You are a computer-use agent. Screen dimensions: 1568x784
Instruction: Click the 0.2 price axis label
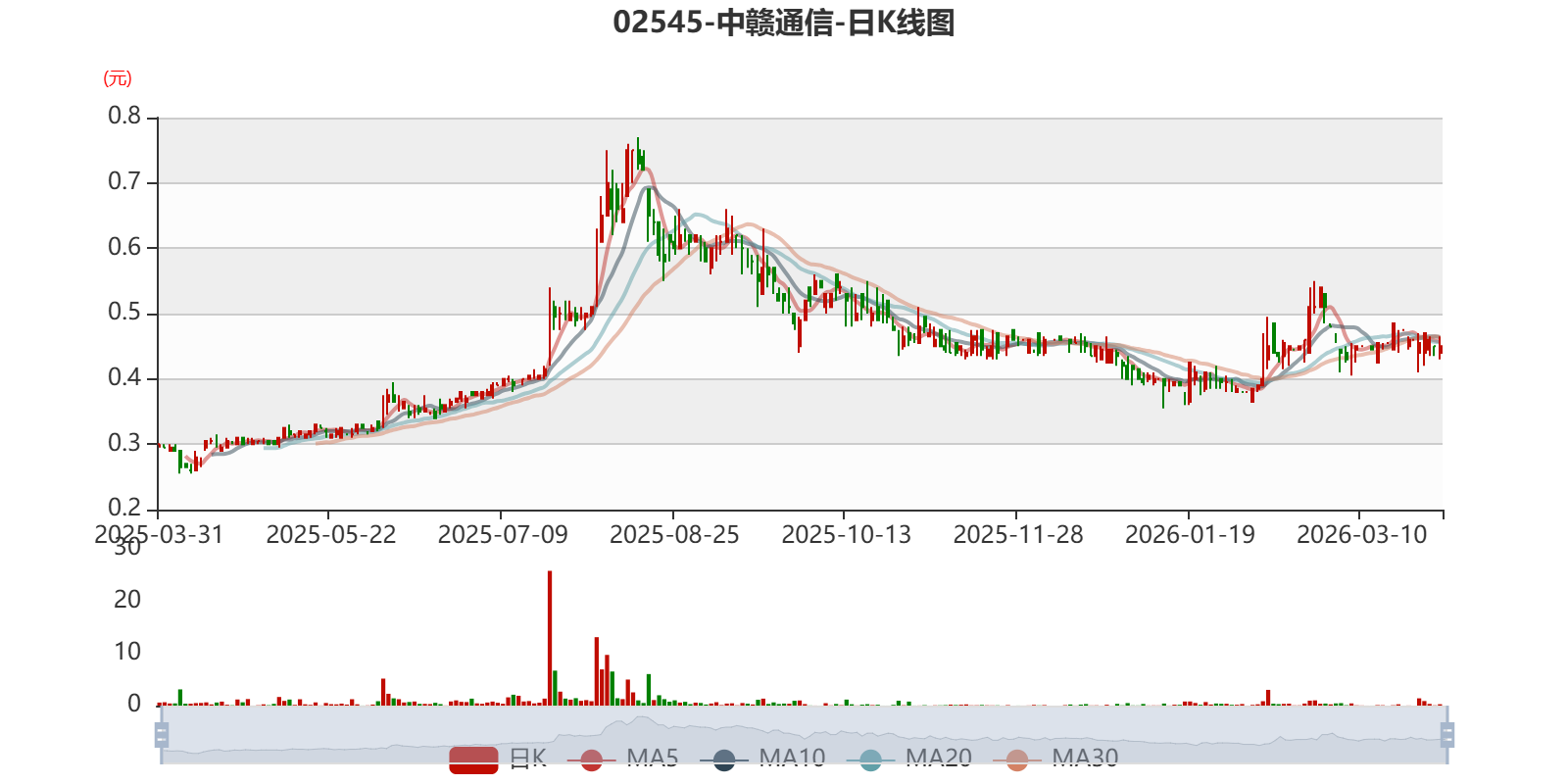pyautogui.click(x=124, y=508)
